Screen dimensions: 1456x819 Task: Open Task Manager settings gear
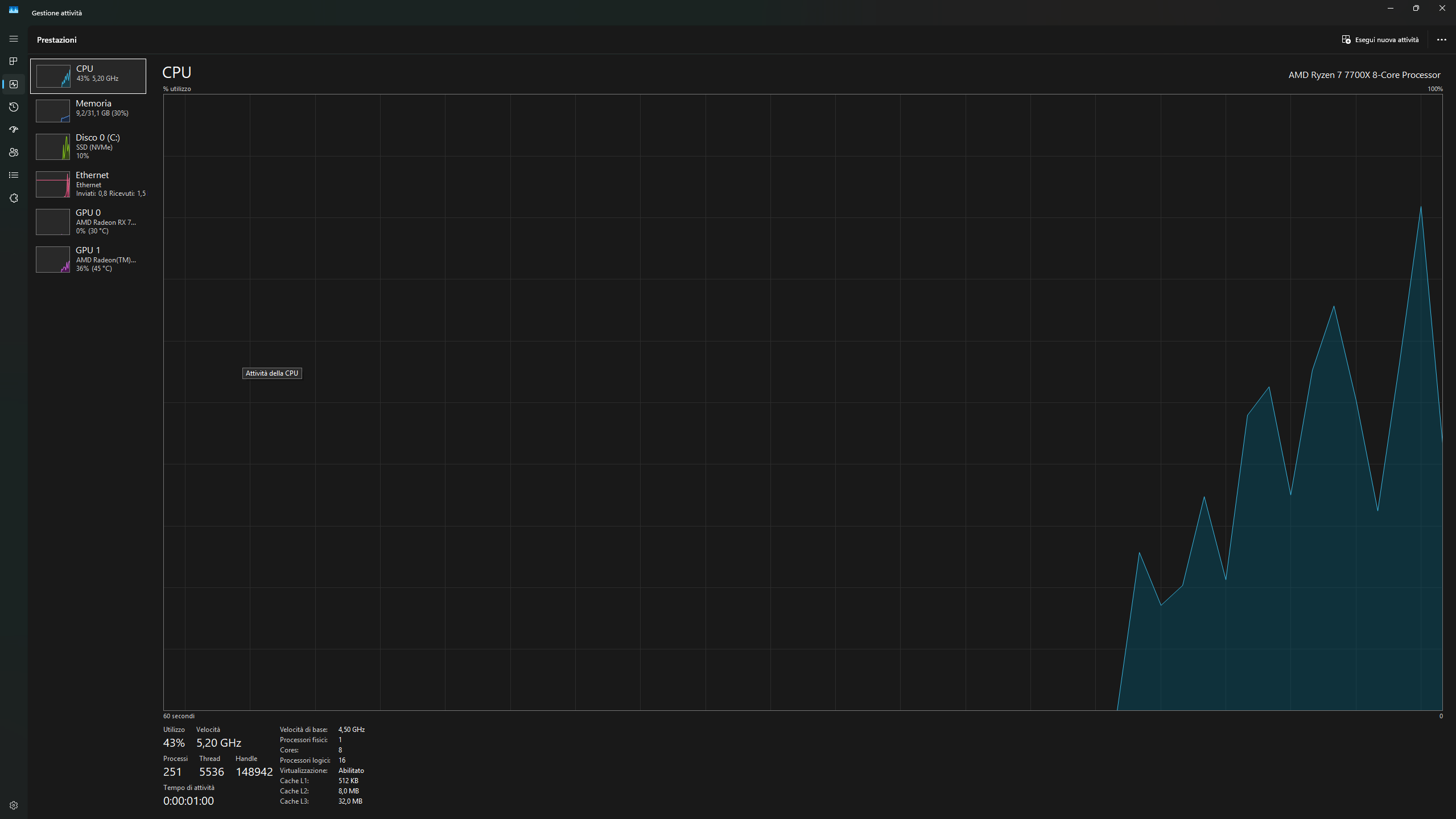point(14,805)
